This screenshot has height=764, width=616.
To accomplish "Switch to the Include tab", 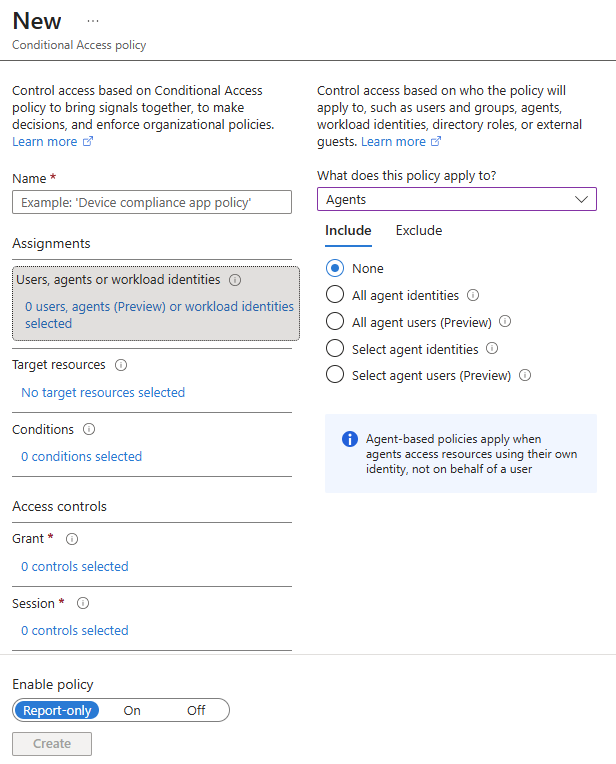I will click(348, 230).
